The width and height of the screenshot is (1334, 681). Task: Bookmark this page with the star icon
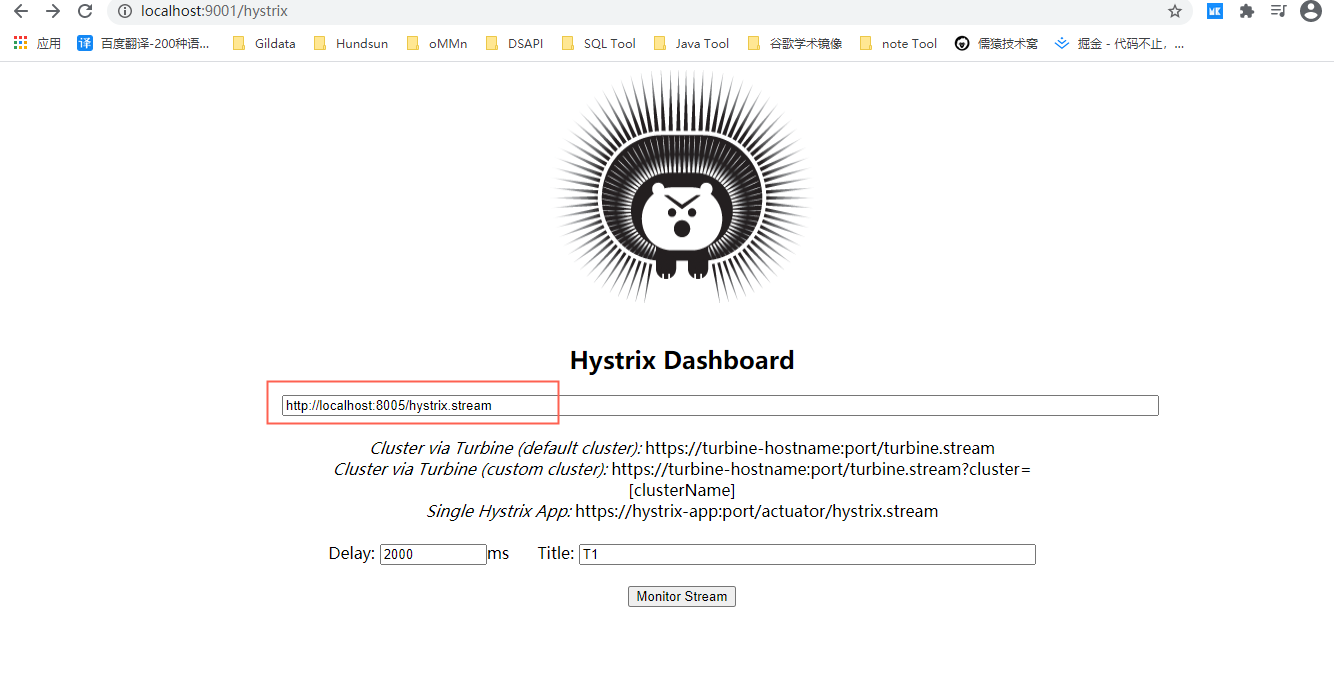tap(1175, 11)
